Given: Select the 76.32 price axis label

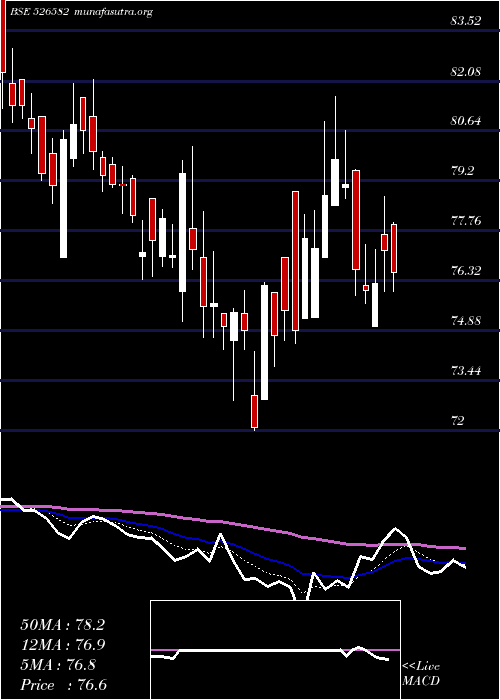Looking at the screenshot, I should 466,271.
